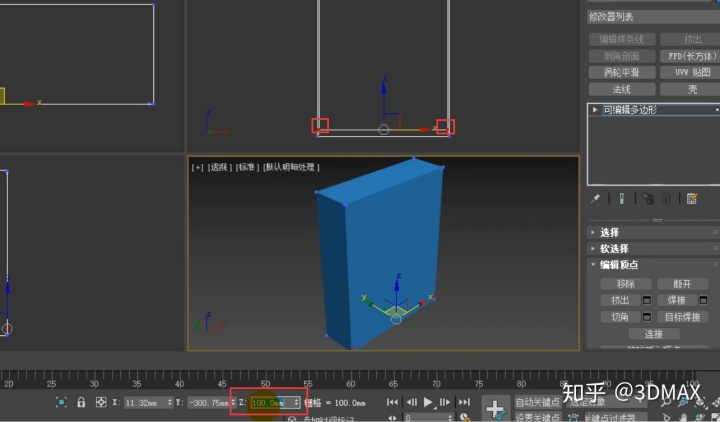Open the [标准] viewport menu
The width and height of the screenshot is (720, 422).
248,167
